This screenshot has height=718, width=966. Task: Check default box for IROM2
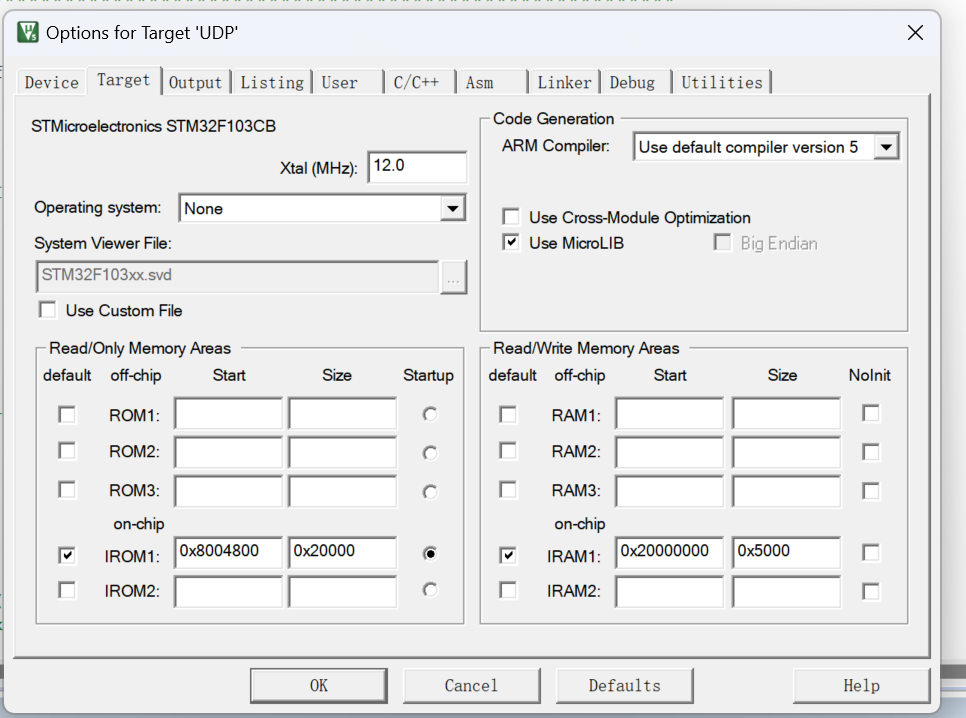(x=67, y=590)
